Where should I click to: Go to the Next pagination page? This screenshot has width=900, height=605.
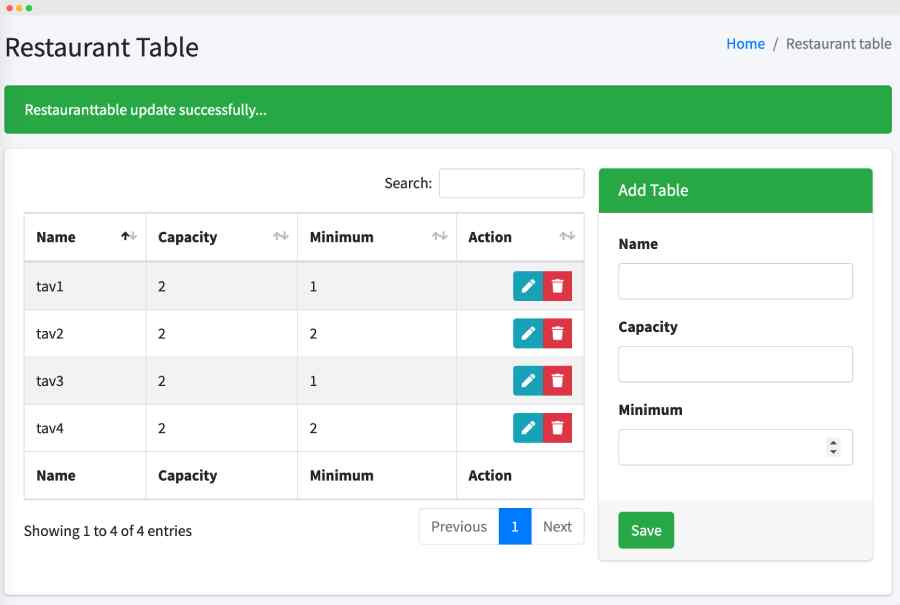tap(557, 526)
